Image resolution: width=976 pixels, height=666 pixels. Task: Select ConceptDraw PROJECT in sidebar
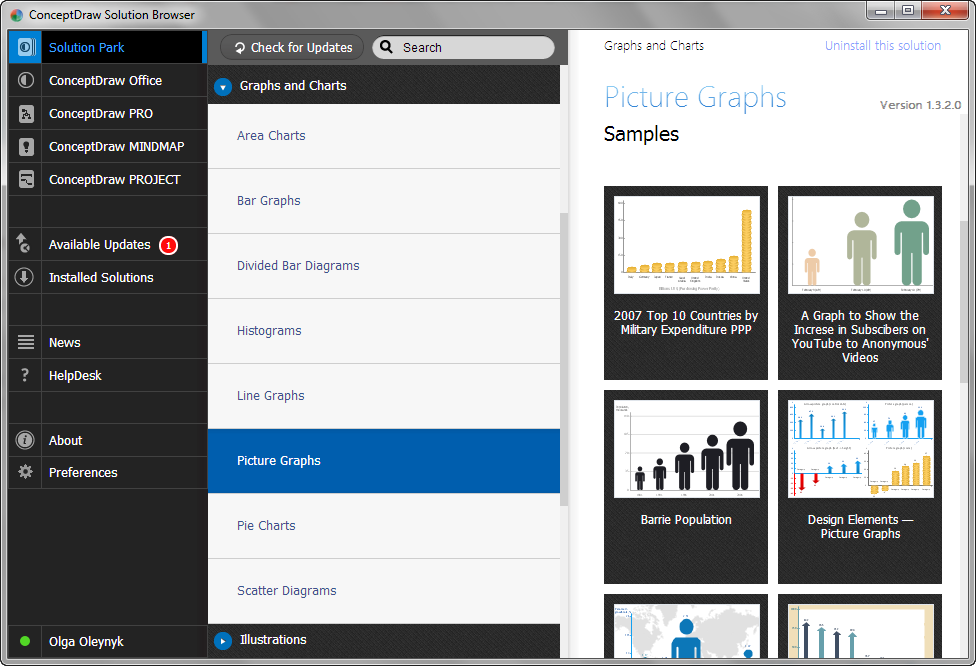(x=108, y=179)
